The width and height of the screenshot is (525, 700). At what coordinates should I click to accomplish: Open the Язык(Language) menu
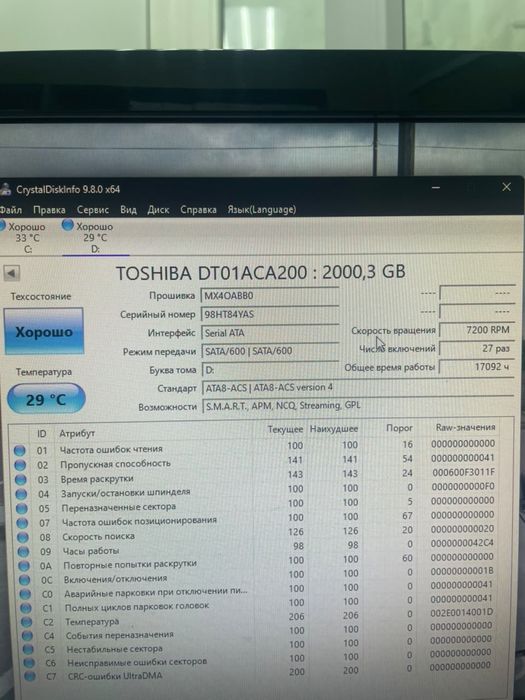pos(261,209)
